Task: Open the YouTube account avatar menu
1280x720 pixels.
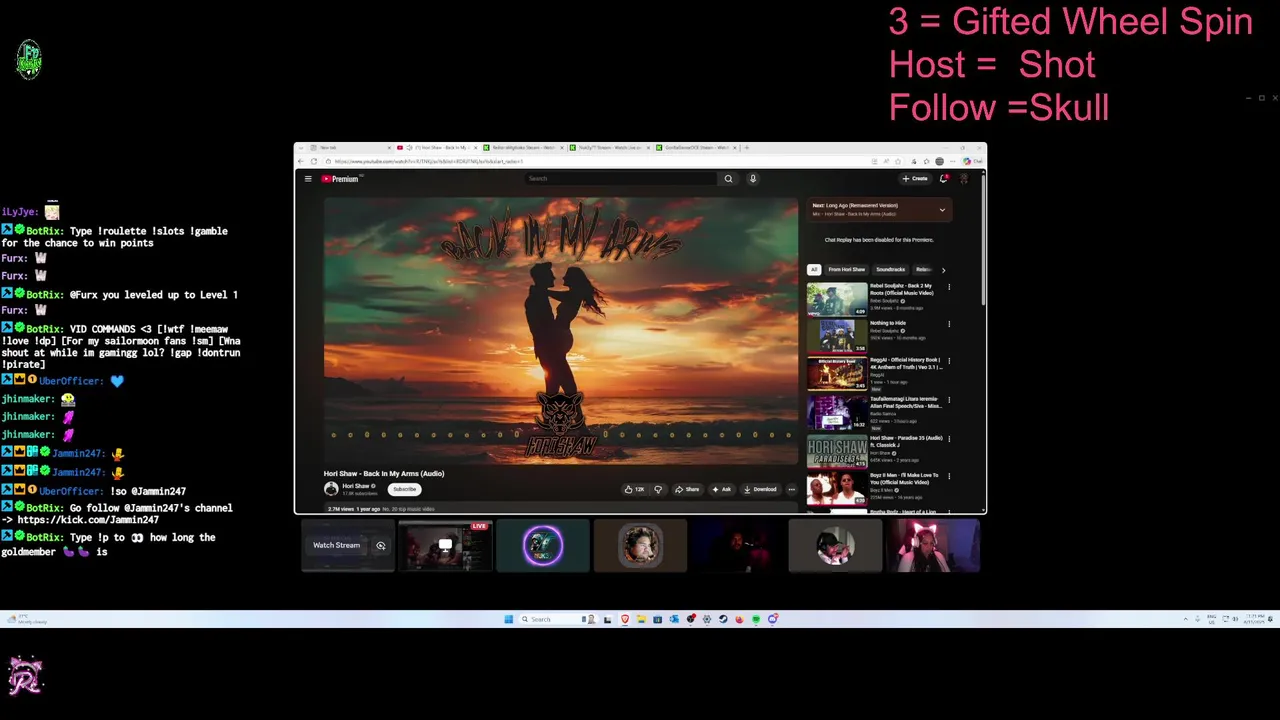Action: tap(964, 179)
